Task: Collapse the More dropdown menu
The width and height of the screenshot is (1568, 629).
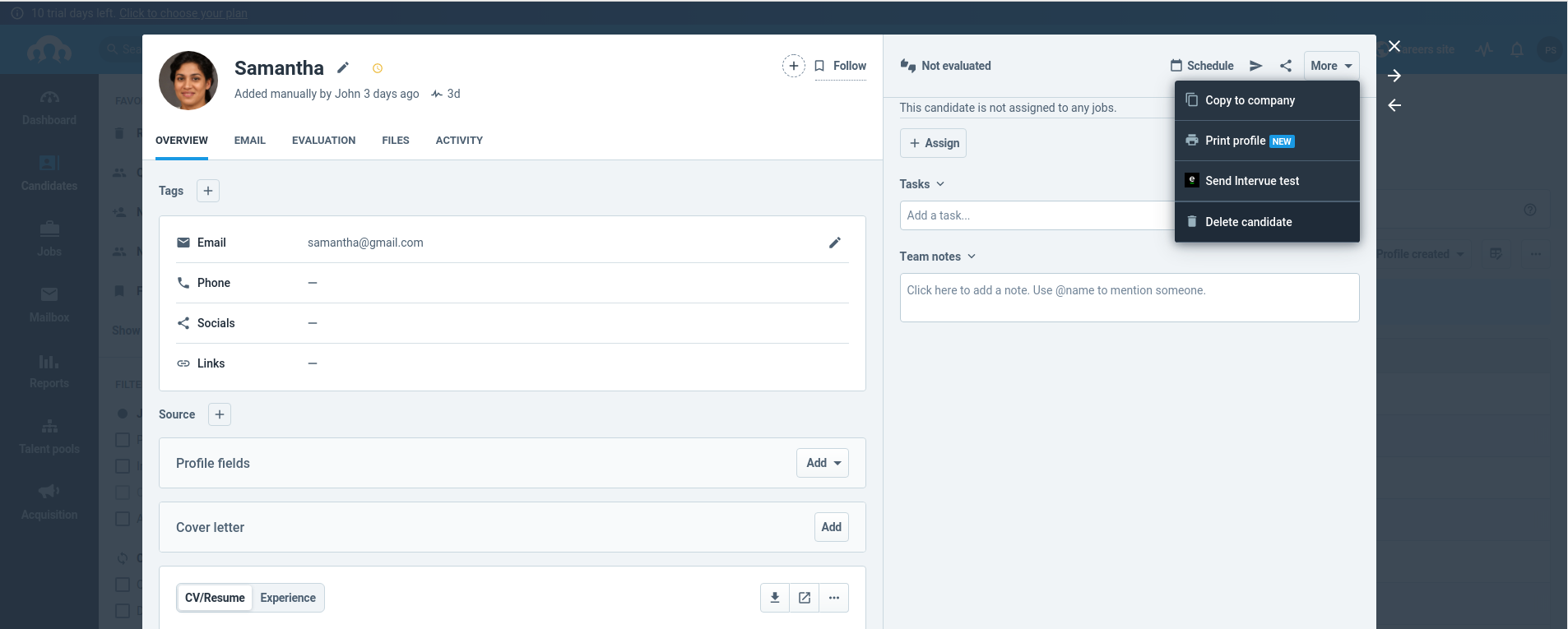Action: [1331, 66]
